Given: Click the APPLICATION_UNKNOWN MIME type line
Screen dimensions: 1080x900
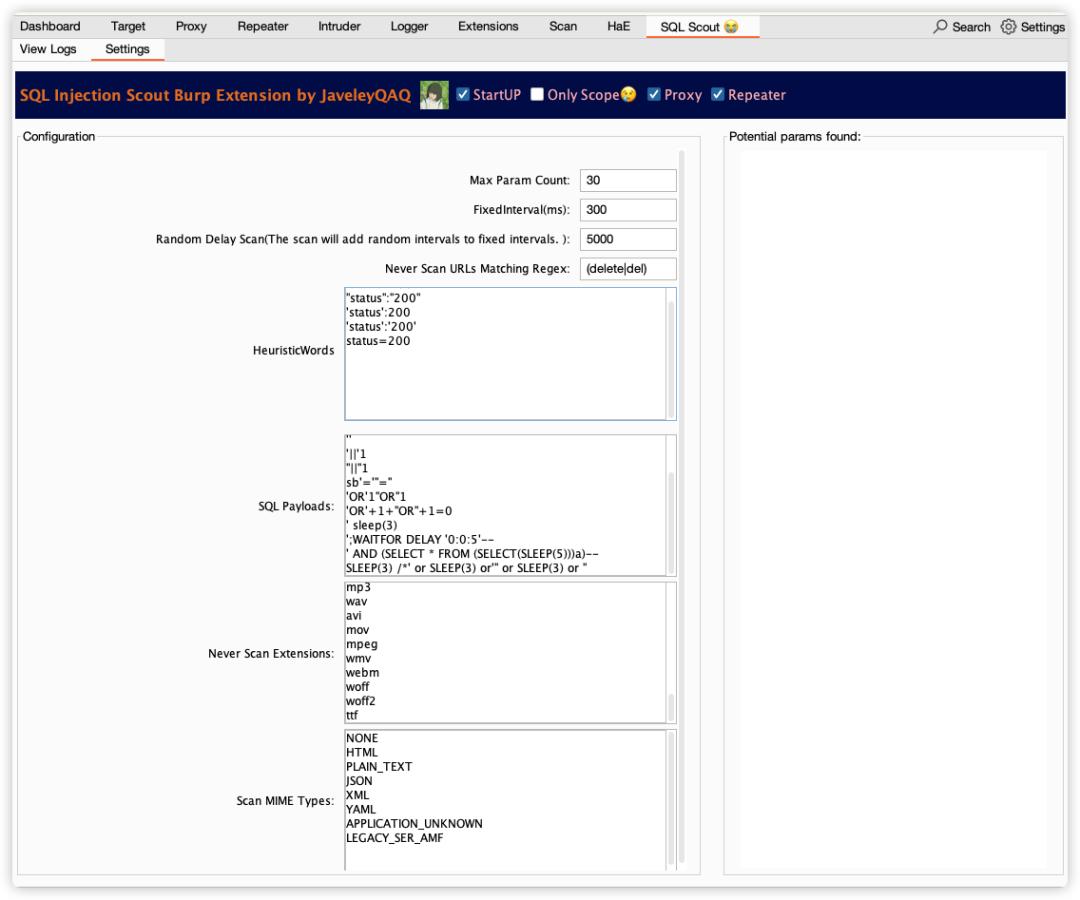Looking at the screenshot, I should pyautogui.click(x=414, y=824).
